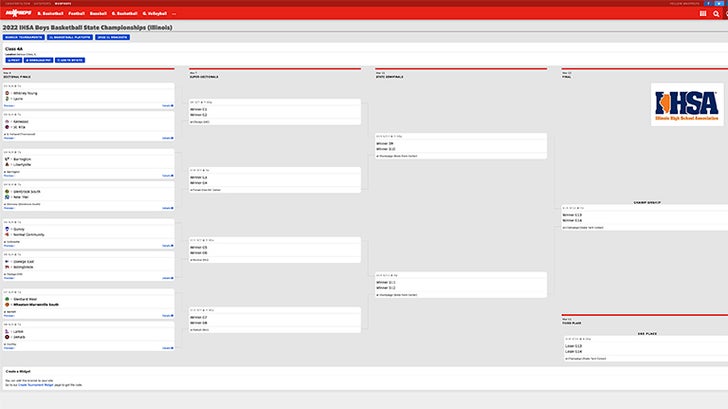Click the New Trier team logo
The width and height of the screenshot is (728, 409).
pyautogui.click(x=7, y=197)
